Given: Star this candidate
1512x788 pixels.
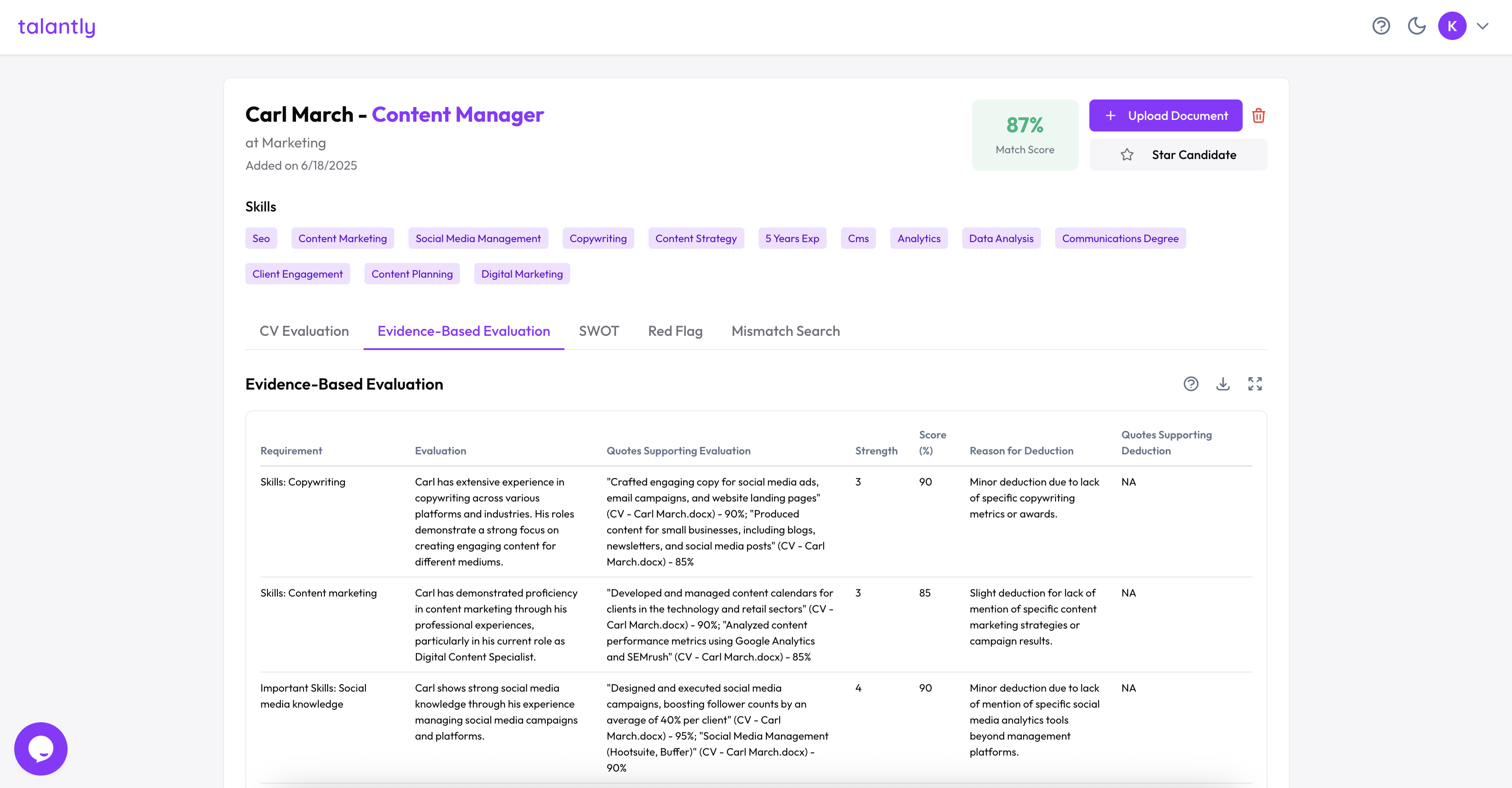Looking at the screenshot, I should click(x=1177, y=155).
